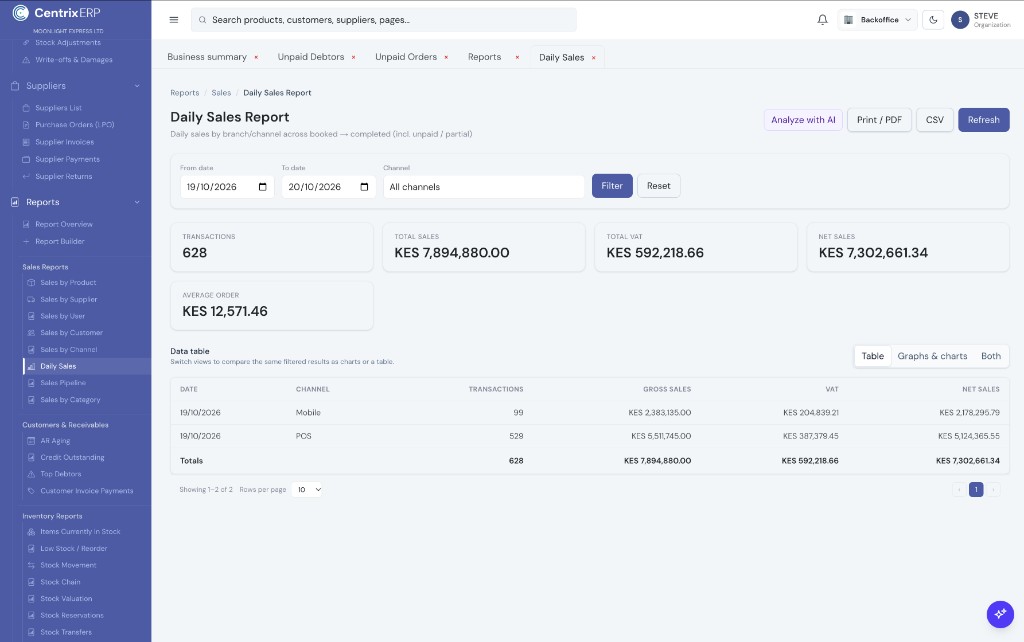Screen dimensions: 1024x642
Task: Select Graphs & charts view
Action: click(x=932, y=356)
